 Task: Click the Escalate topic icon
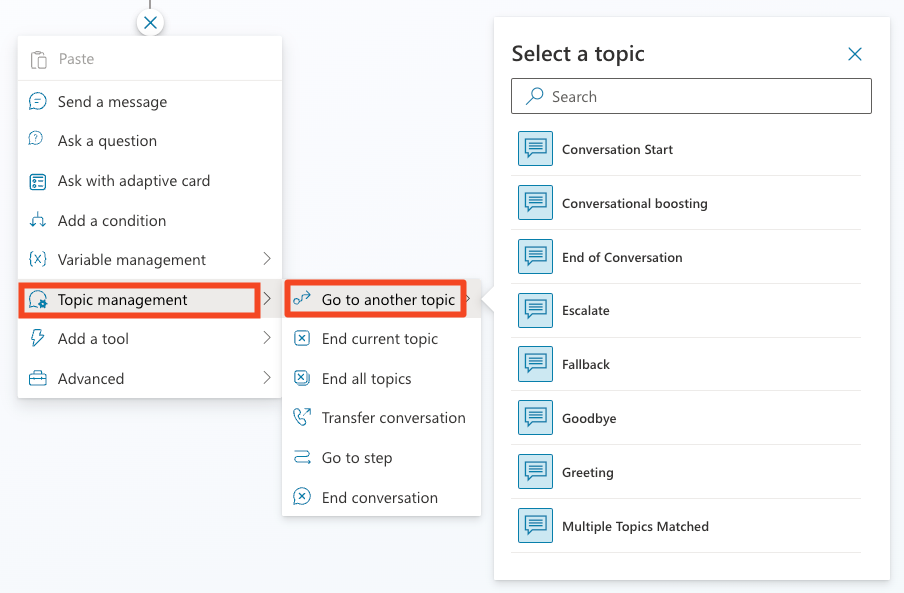pos(535,311)
